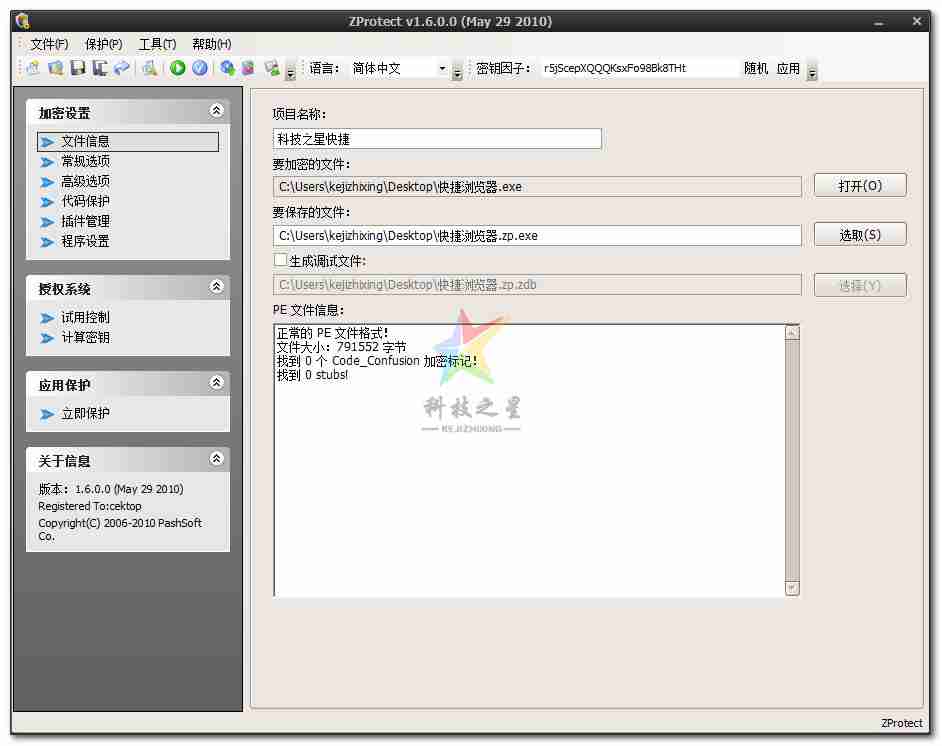Select 高级选项 in the sidebar
This screenshot has width=942, height=746.
pos(85,182)
